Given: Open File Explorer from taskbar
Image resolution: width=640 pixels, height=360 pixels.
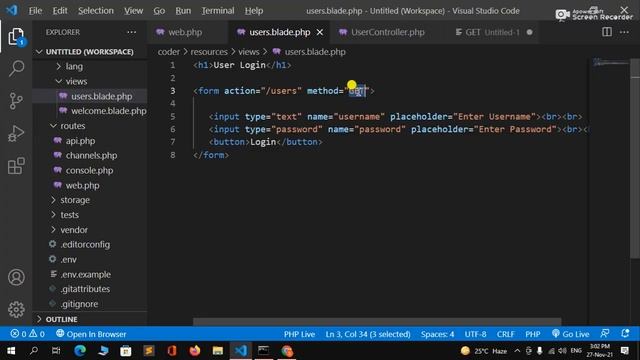Looking at the screenshot, I should (218, 351).
